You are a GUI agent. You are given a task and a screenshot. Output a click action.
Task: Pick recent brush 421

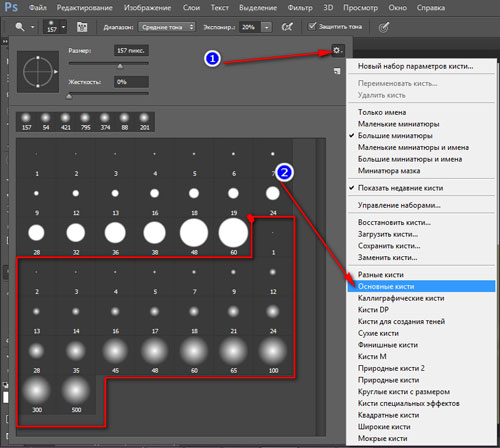(65, 122)
